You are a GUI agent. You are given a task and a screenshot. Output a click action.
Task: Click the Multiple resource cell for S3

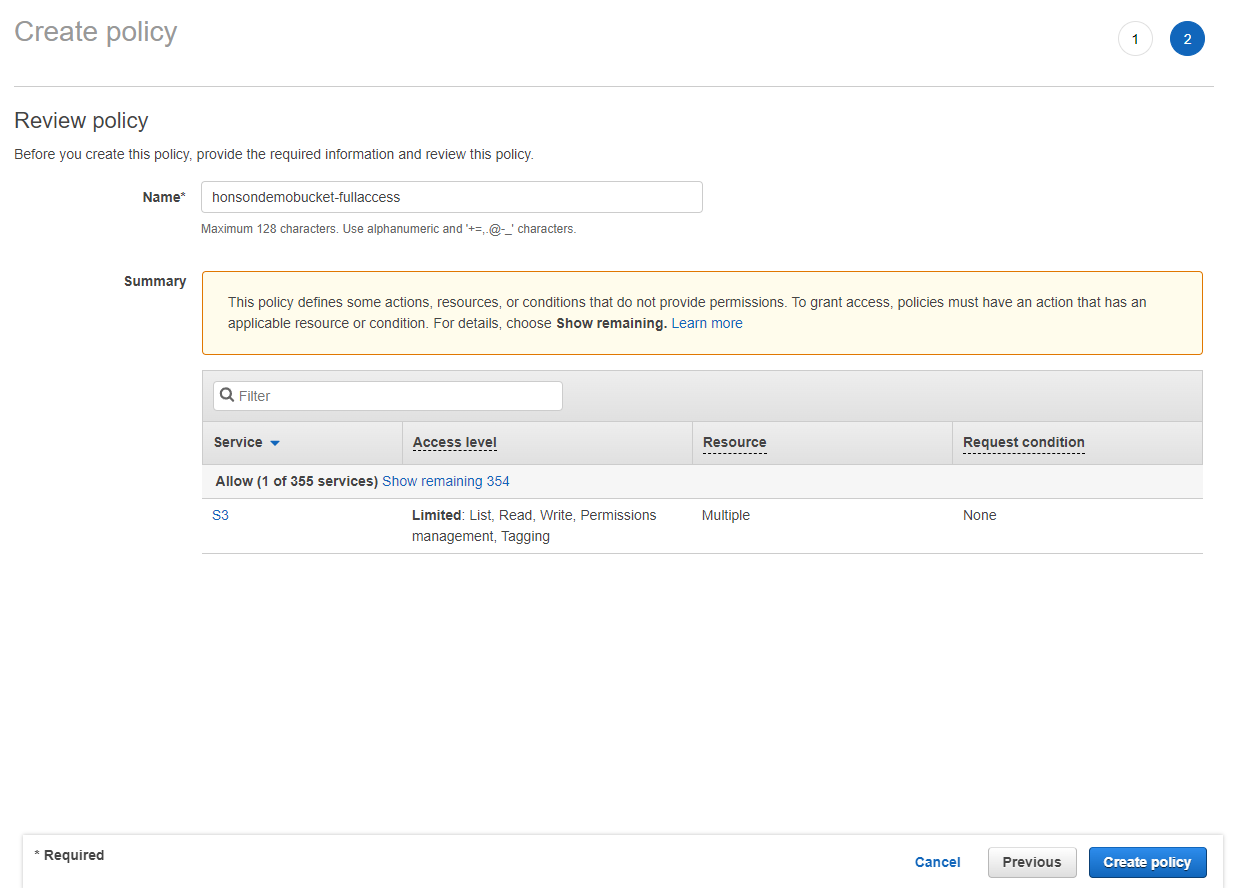(726, 515)
